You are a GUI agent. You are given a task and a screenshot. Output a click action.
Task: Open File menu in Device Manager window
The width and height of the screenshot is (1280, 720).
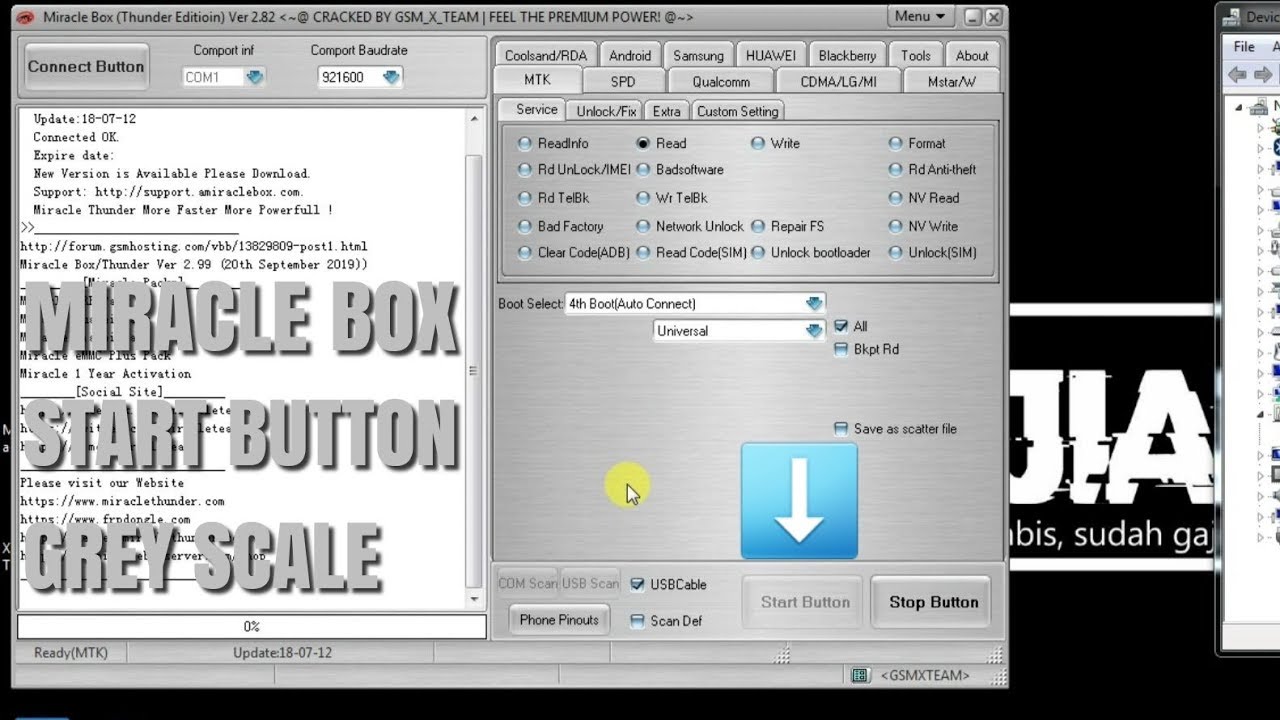tap(1244, 47)
